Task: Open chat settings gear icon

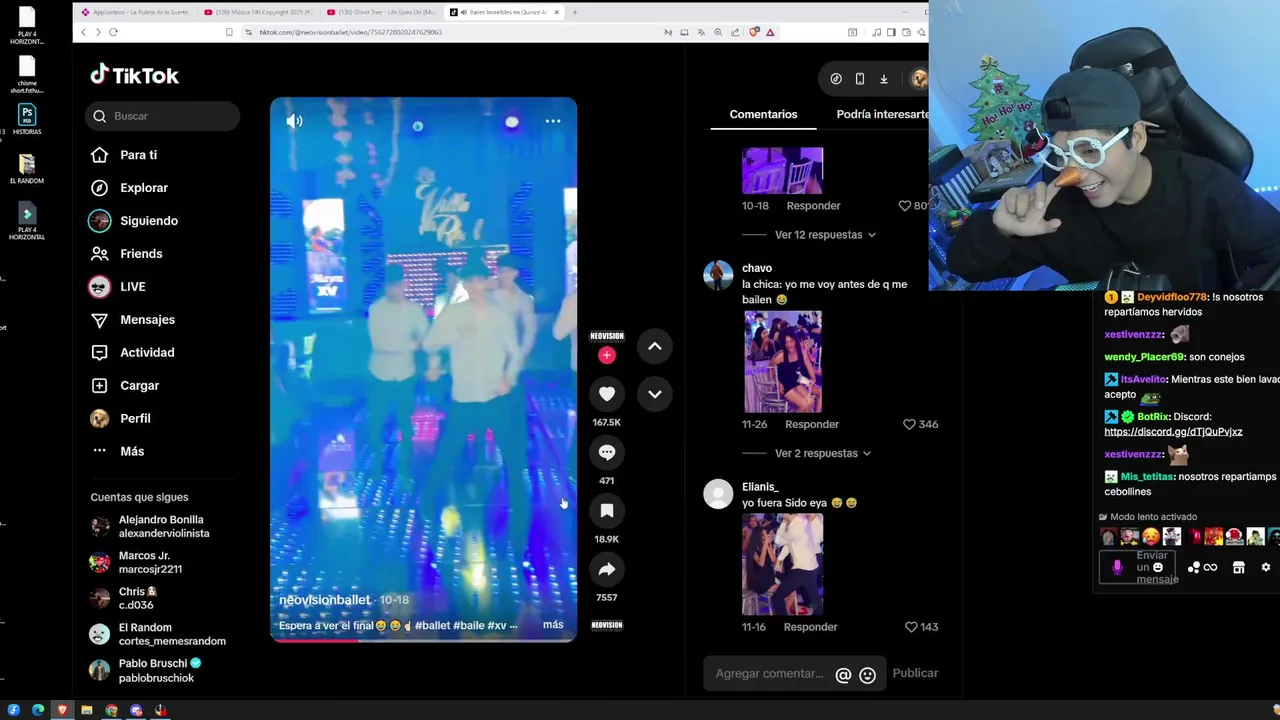Action: coord(1266,567)
